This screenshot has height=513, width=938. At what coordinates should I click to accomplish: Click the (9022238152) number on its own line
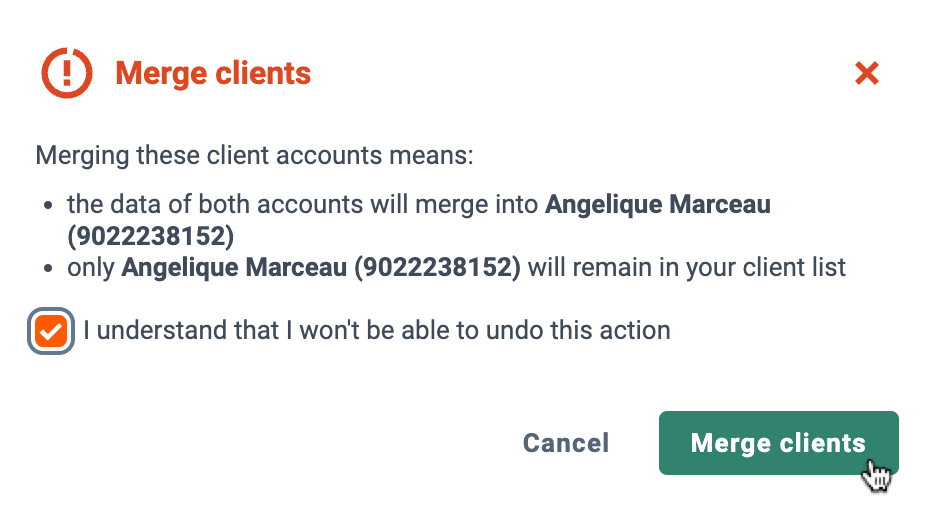(x=151, y=236)
